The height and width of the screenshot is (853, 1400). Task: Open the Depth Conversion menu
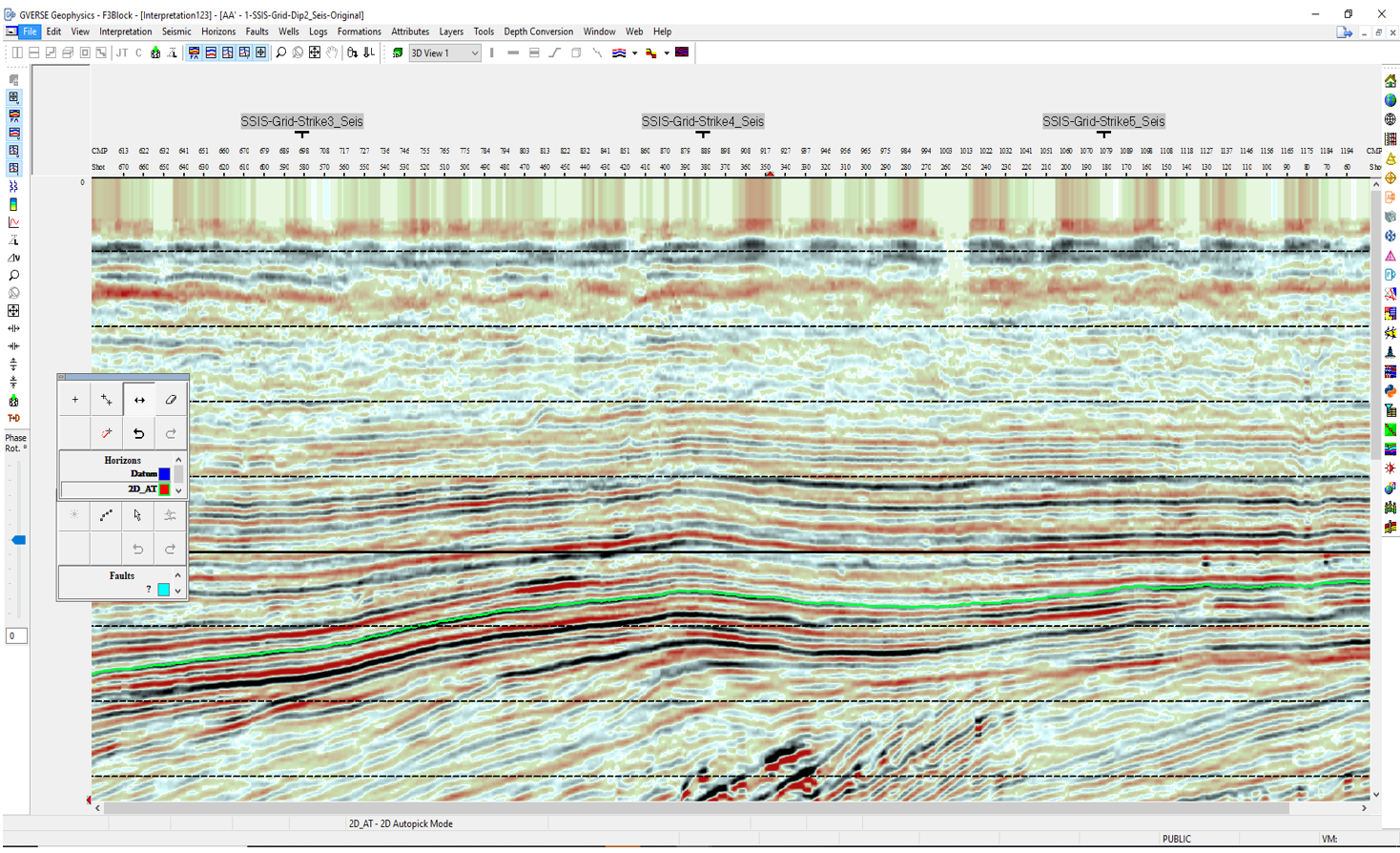(x=539, y=31)
